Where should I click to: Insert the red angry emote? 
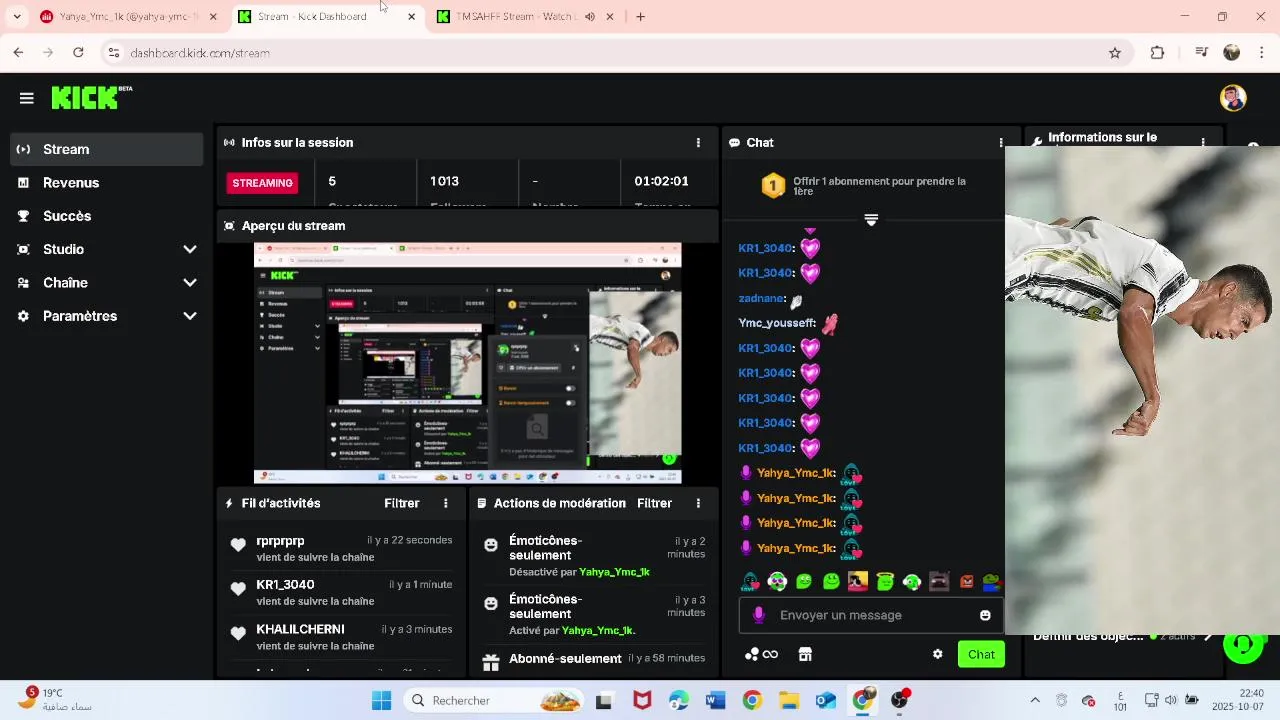[966, 581]
